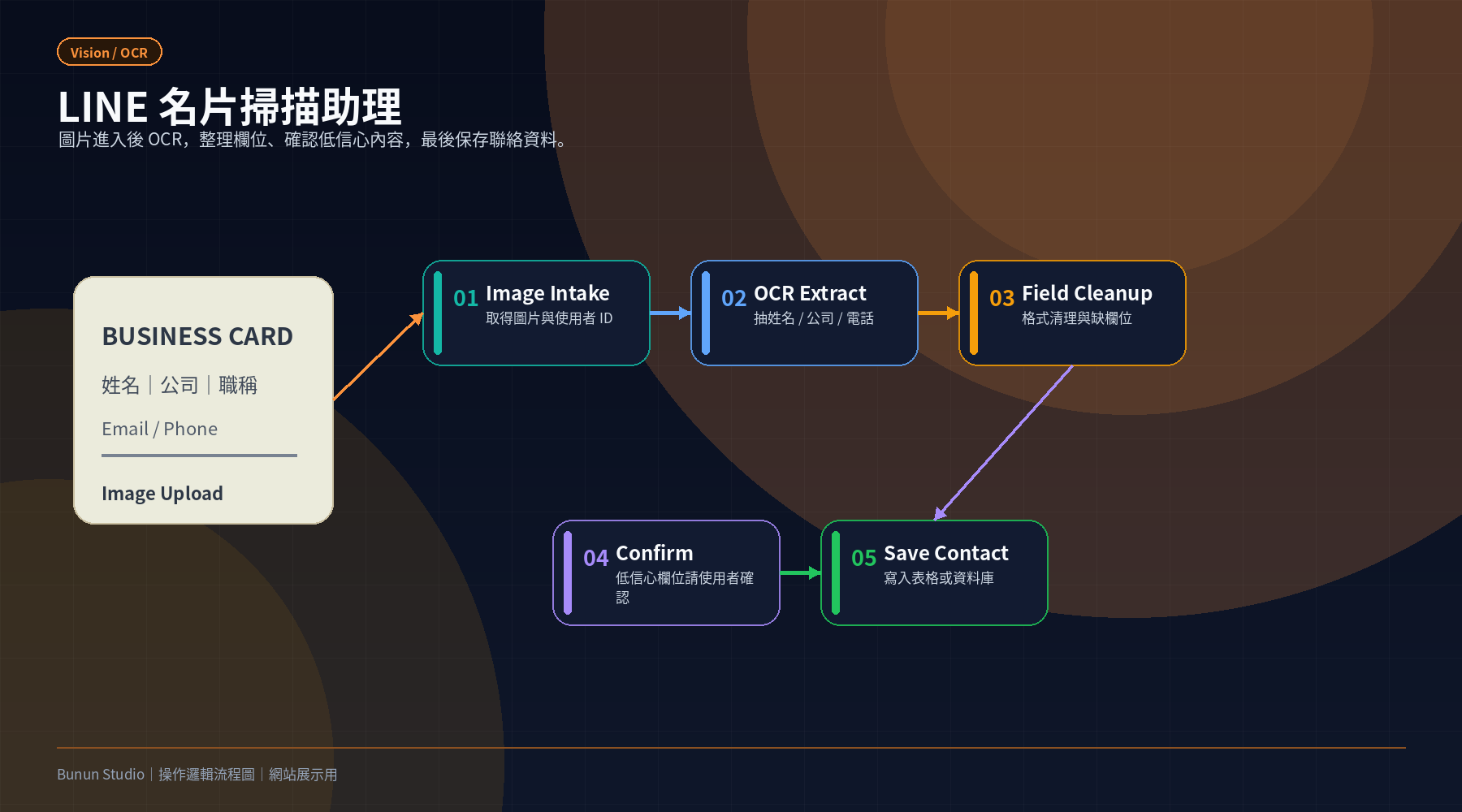Click the 取得圖片與使用者 ID description
This screenshot has height=812, width=1462.
(x=549, y=318)
